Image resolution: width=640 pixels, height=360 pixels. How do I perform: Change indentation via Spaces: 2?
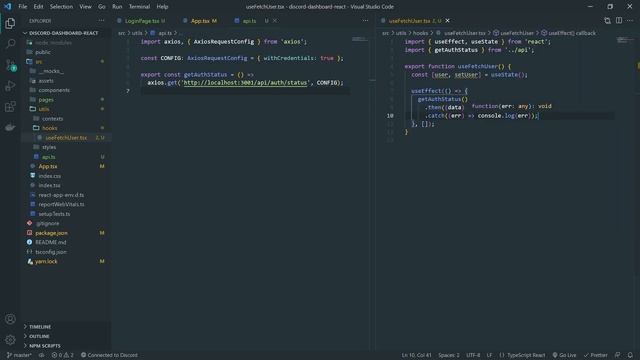pos(449,355)
